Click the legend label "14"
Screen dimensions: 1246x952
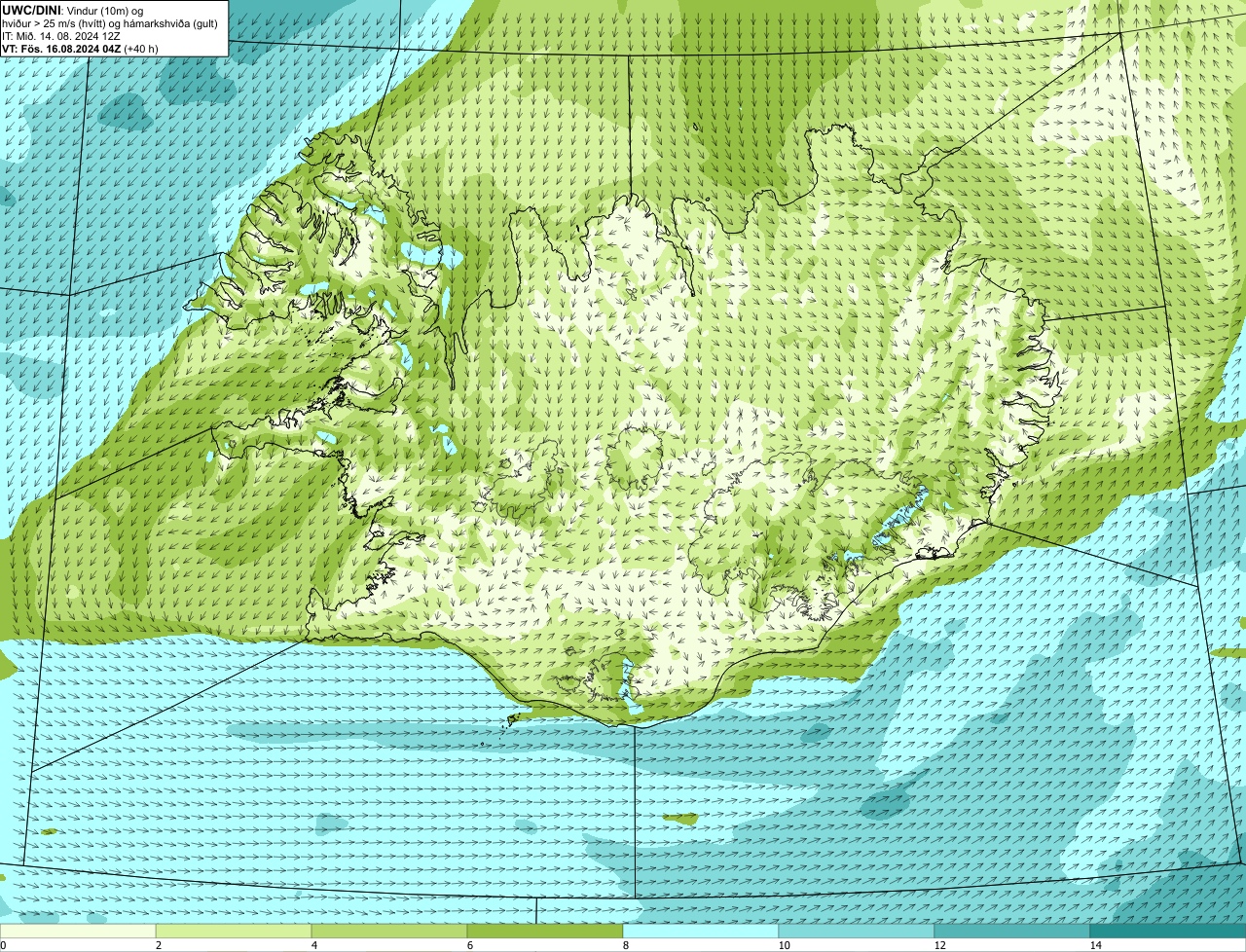point(1095,945)
